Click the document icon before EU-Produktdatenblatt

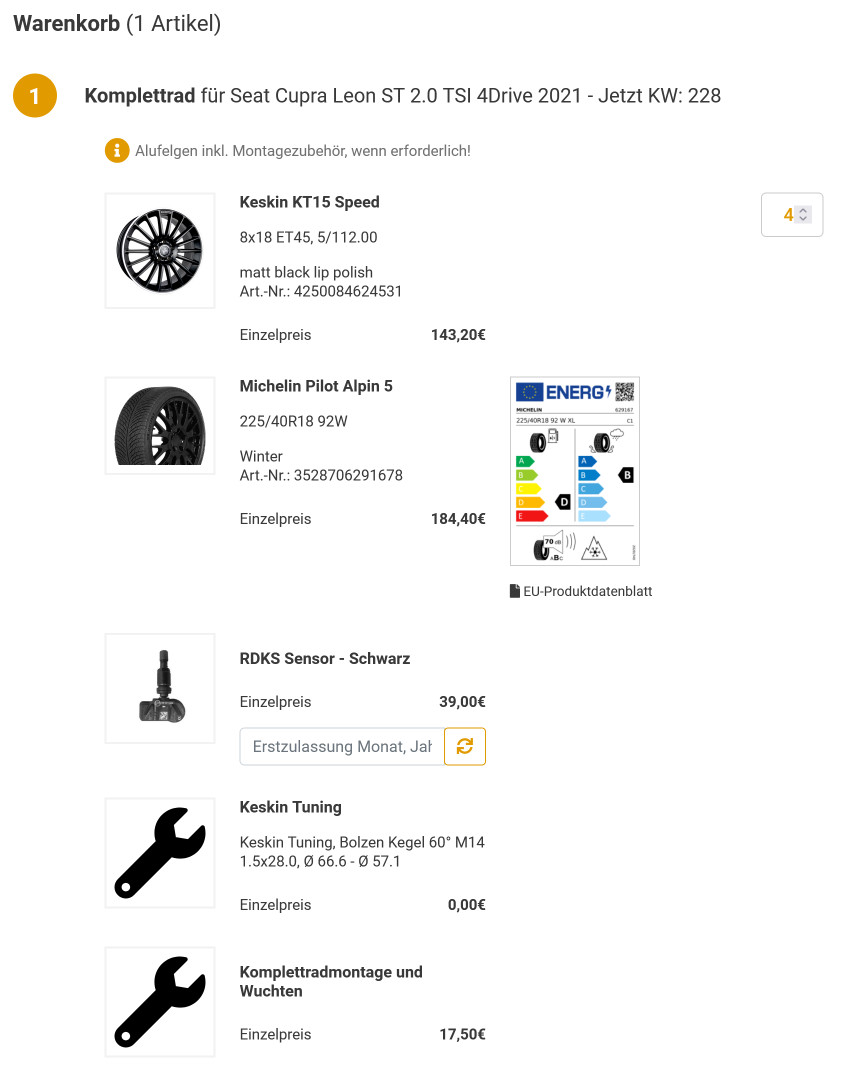(x=515, y=591)
